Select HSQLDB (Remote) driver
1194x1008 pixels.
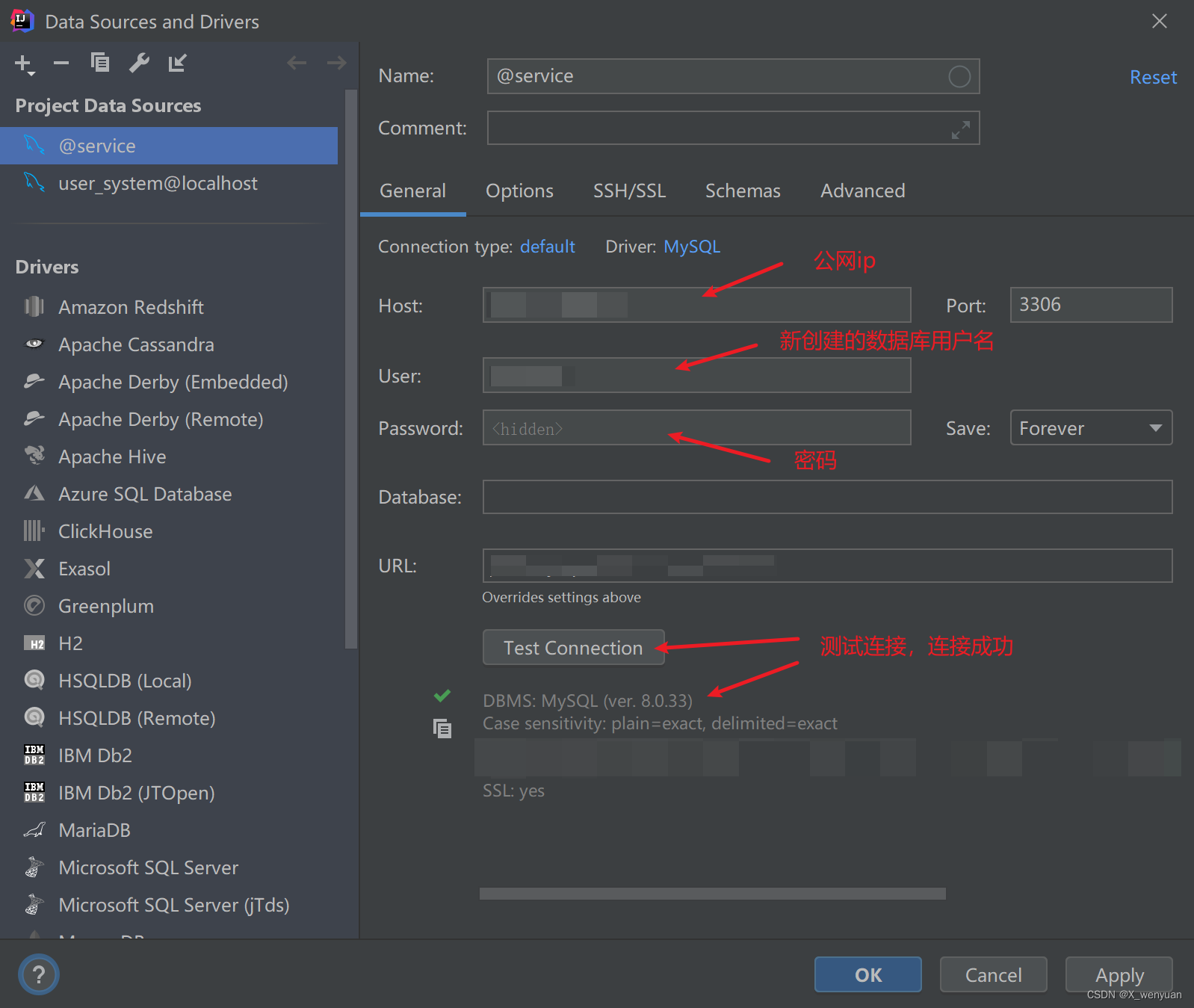(169, 718)
